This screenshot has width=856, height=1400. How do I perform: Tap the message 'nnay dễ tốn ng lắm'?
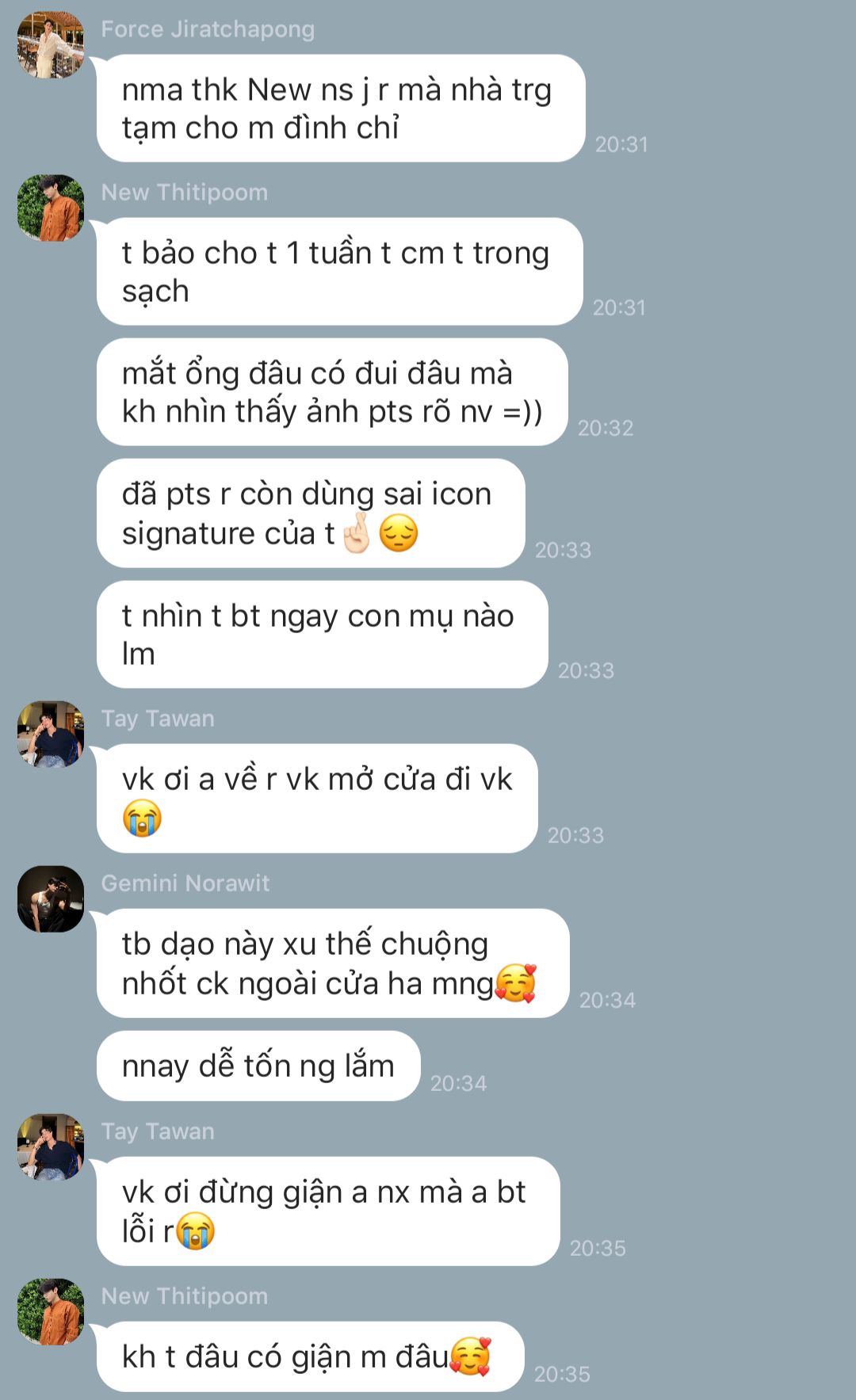(258, 1066)
